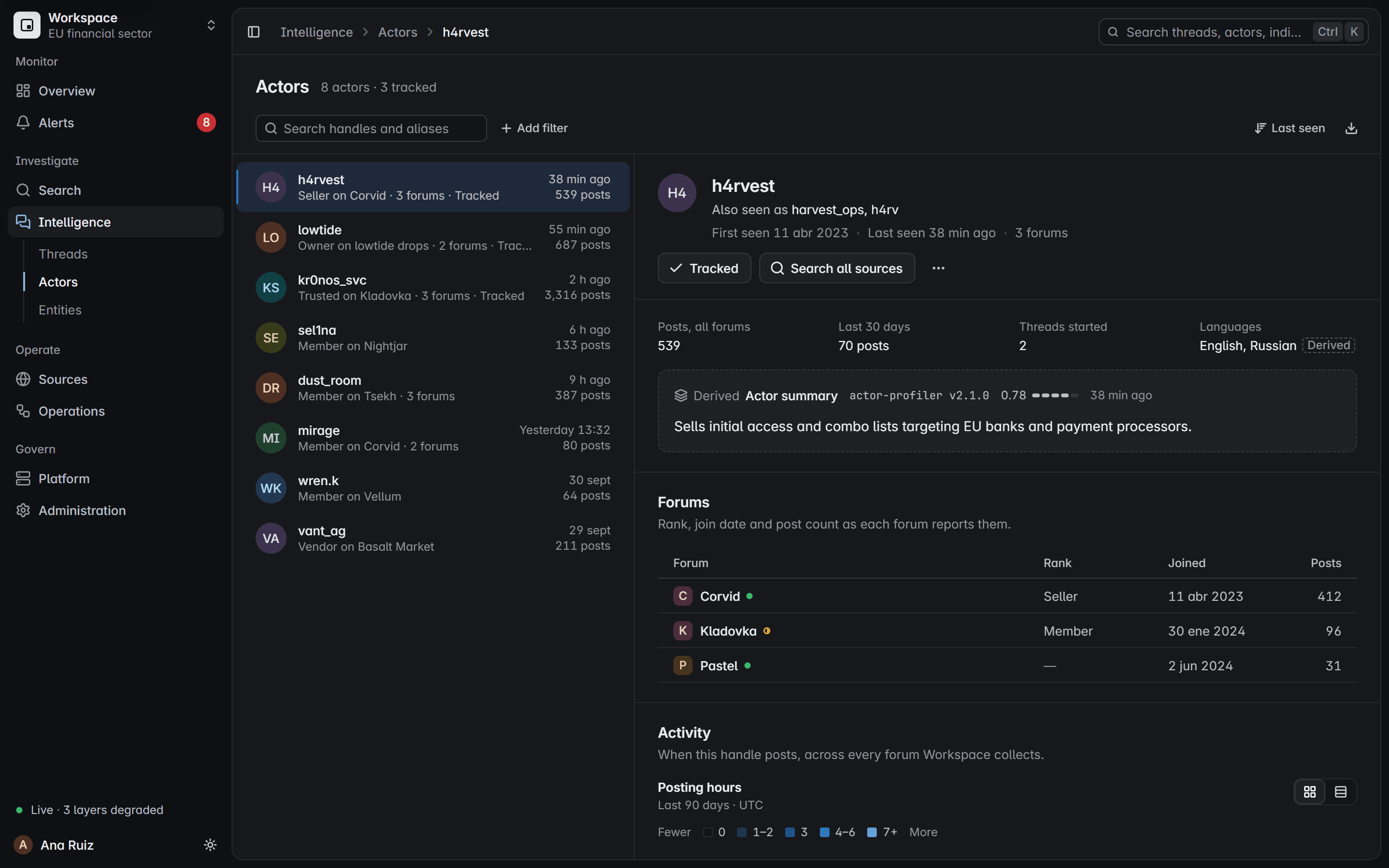This screenshot has width=1389, height=868.
Task: Select the mirage actor row
Action: tap(433, 438)
